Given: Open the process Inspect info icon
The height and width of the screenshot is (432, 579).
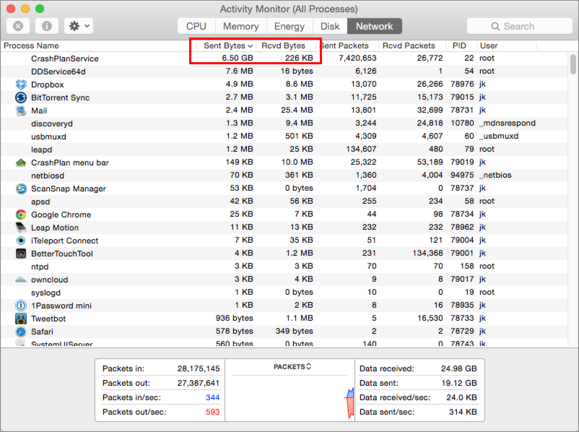Looking at the screenshot, I should click(x=47, y=26).
